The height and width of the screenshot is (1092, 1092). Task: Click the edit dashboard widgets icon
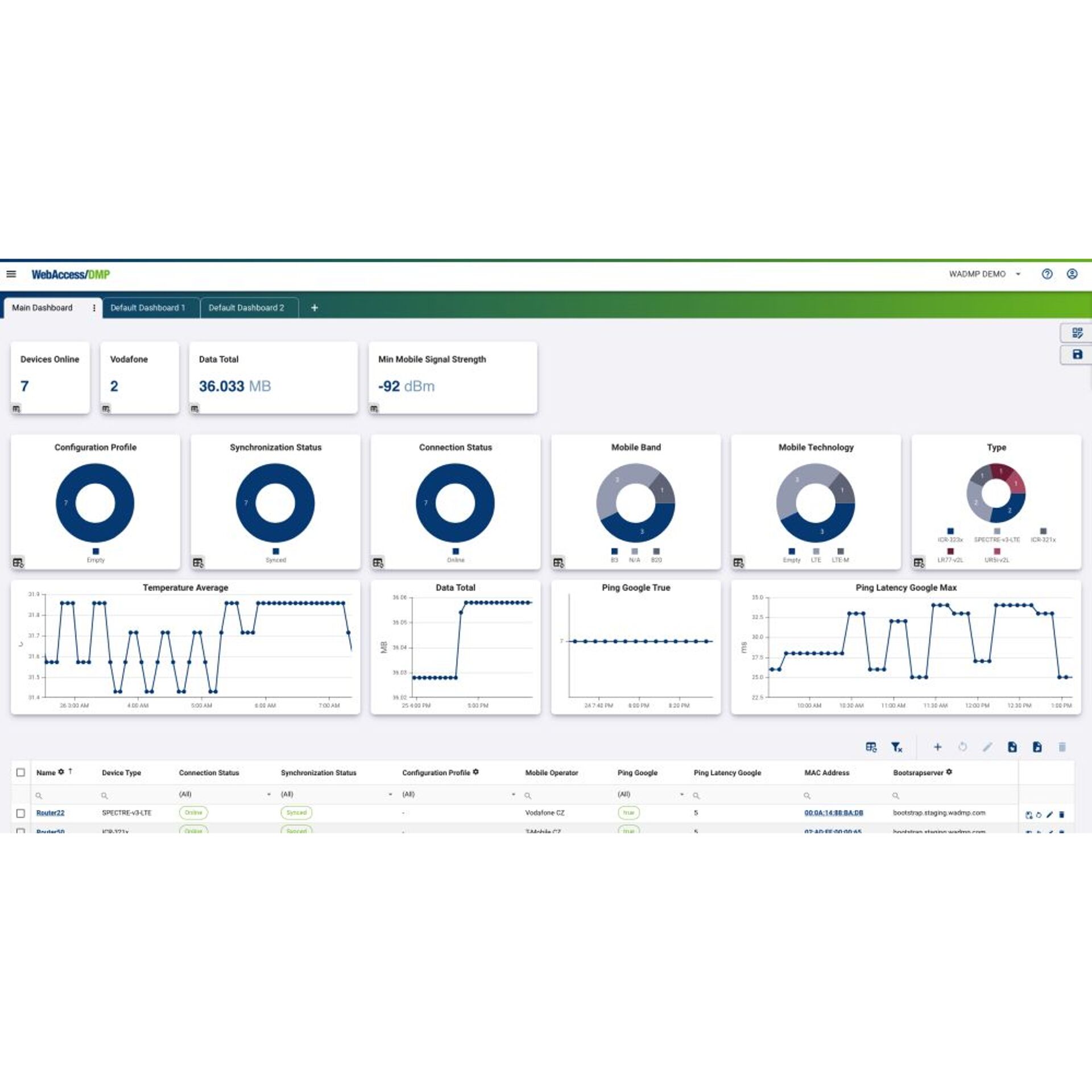pos(1077,333)
